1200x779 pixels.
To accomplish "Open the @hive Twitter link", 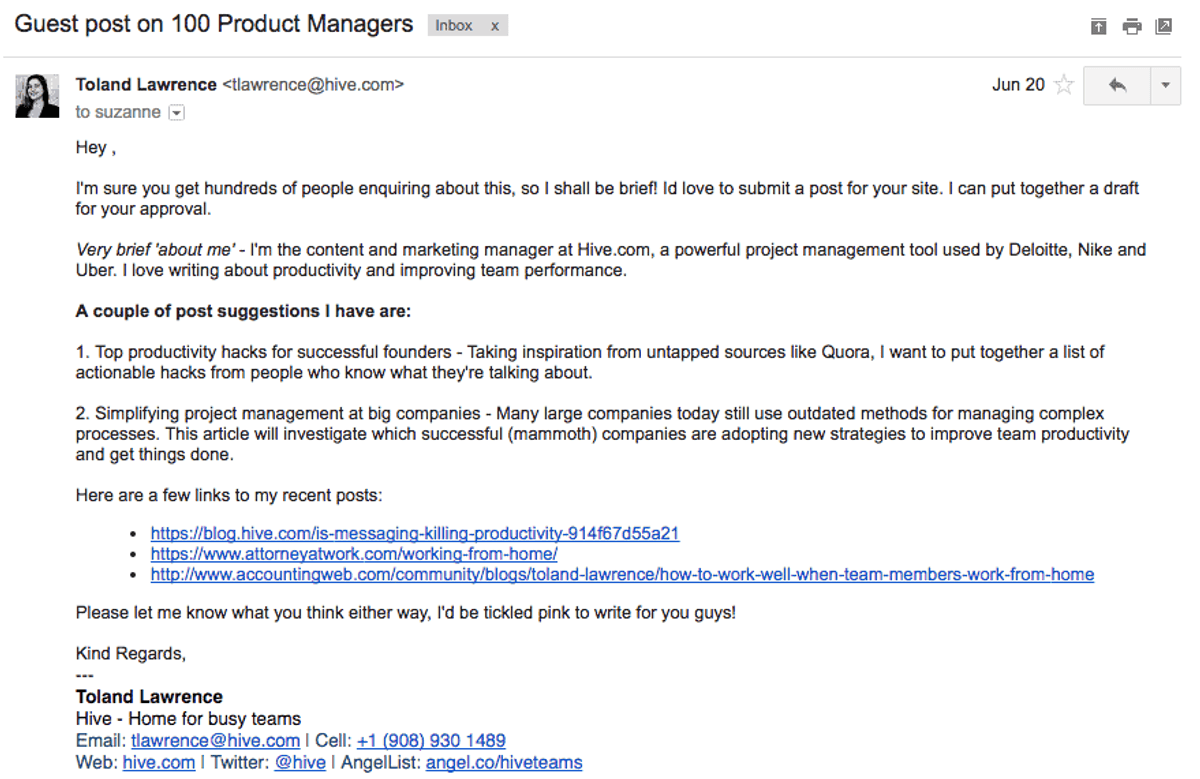I will 300,763.
